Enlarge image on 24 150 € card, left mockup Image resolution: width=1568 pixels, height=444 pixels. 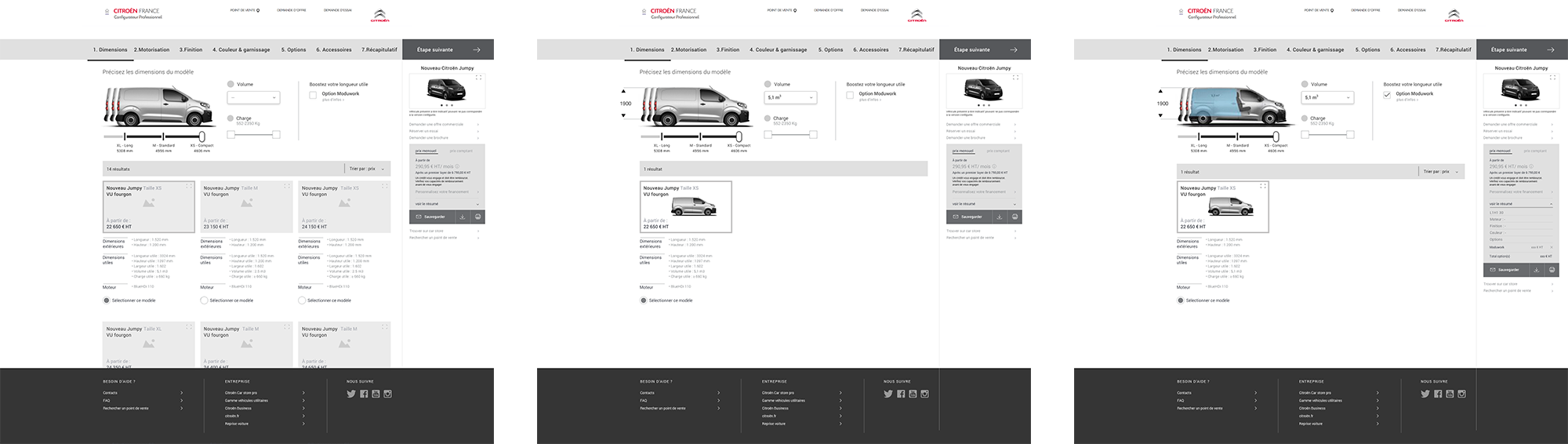(x=385, y=186)
